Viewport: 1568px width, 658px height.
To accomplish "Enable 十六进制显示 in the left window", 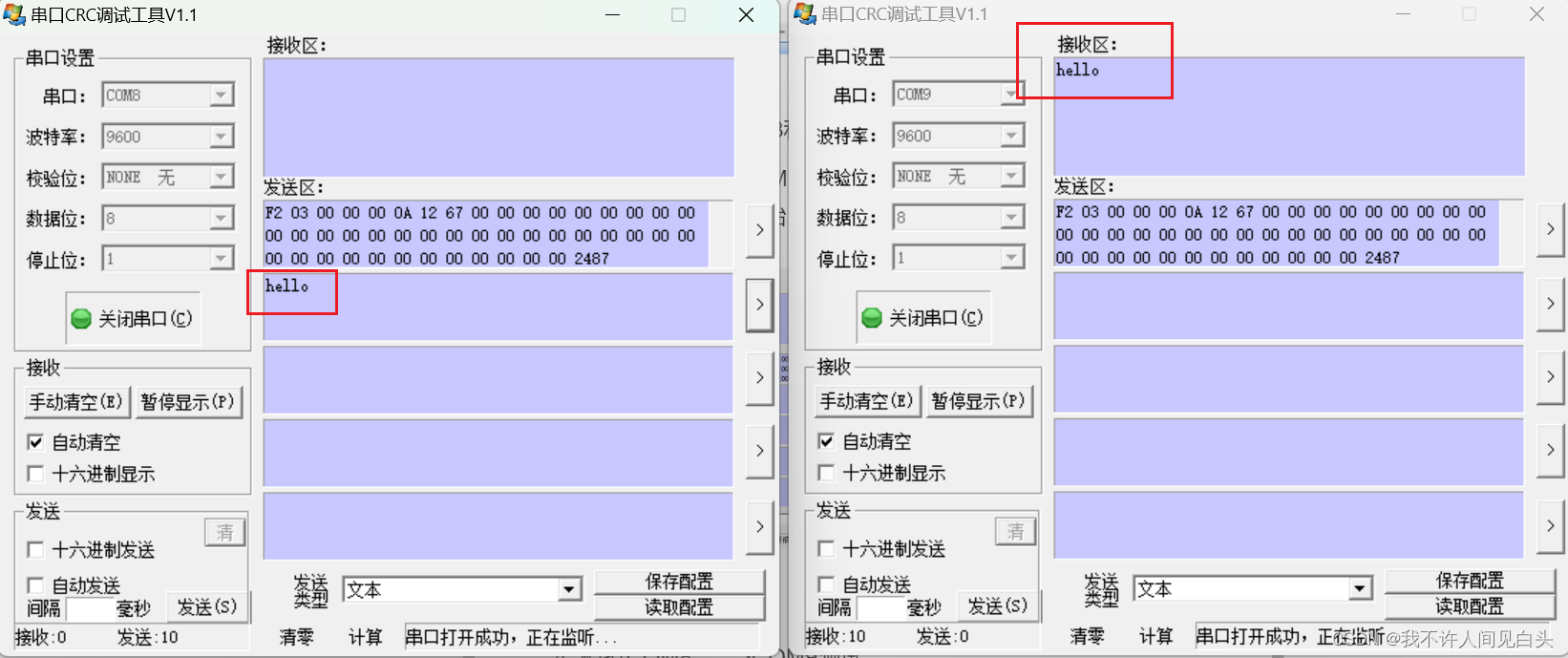I will 35,474.
